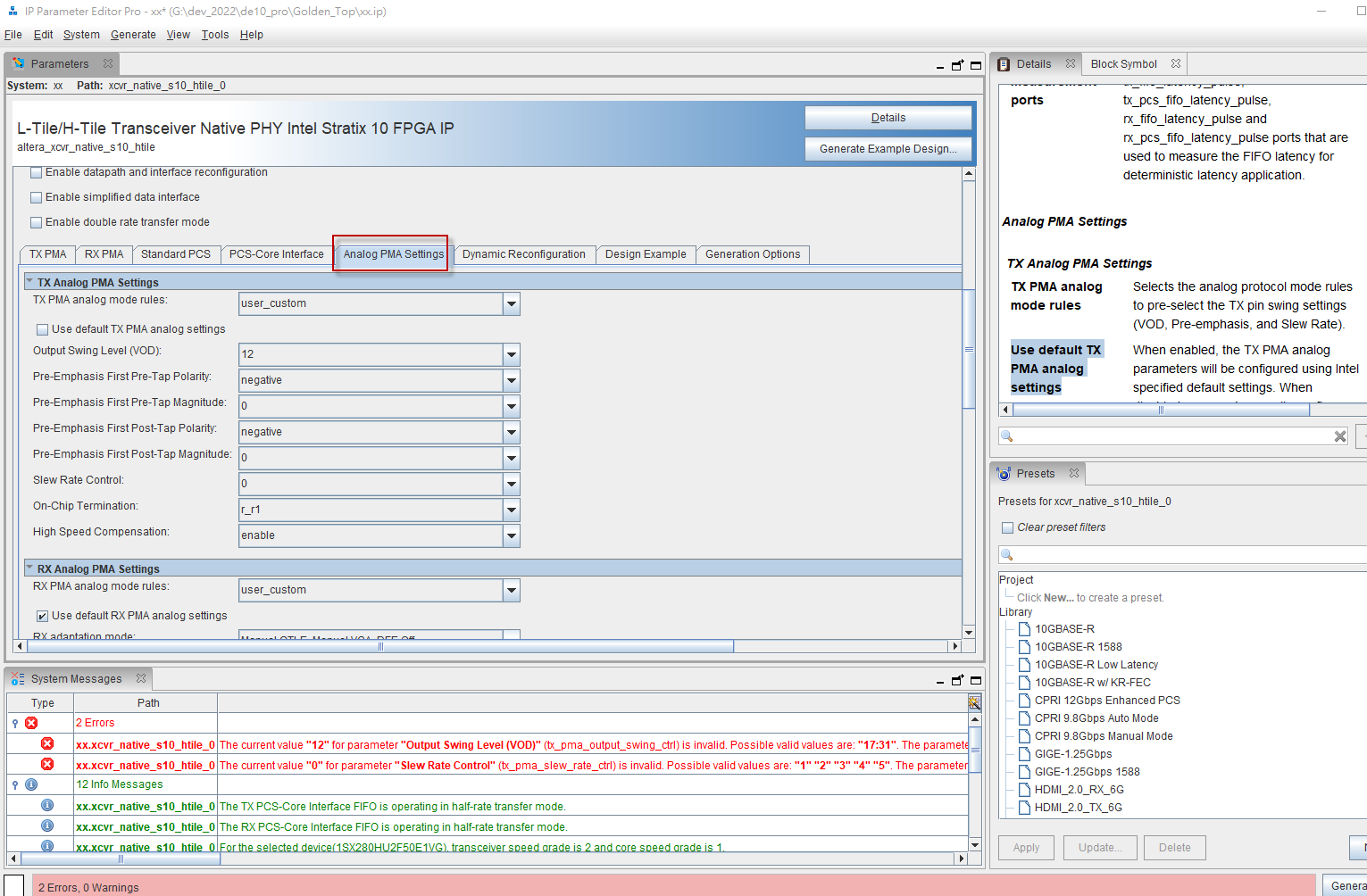This screenshot has height=896, width=1367.
Task: Detach the System Messages panel with the restore icon
Action: 958,680
